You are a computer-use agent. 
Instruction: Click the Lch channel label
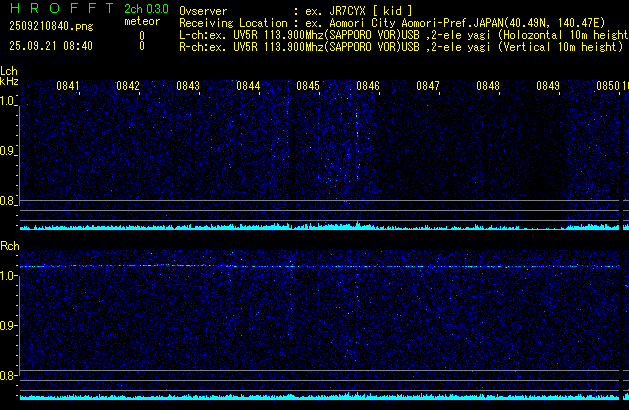coord(9,71)
